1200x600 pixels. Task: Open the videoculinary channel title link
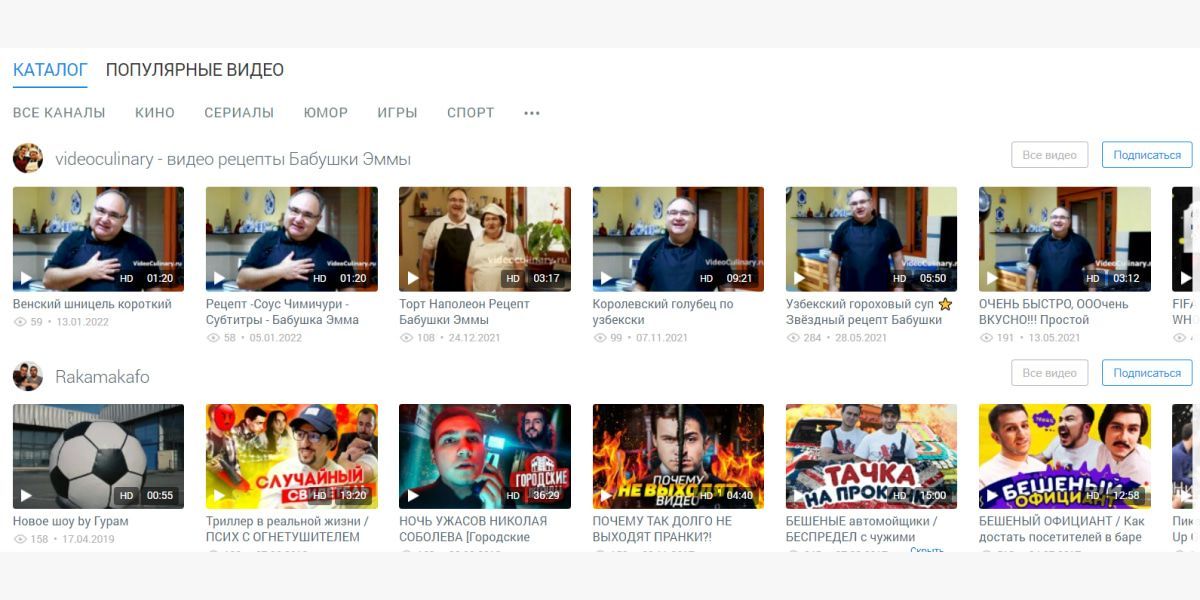[x=233, y=159]
